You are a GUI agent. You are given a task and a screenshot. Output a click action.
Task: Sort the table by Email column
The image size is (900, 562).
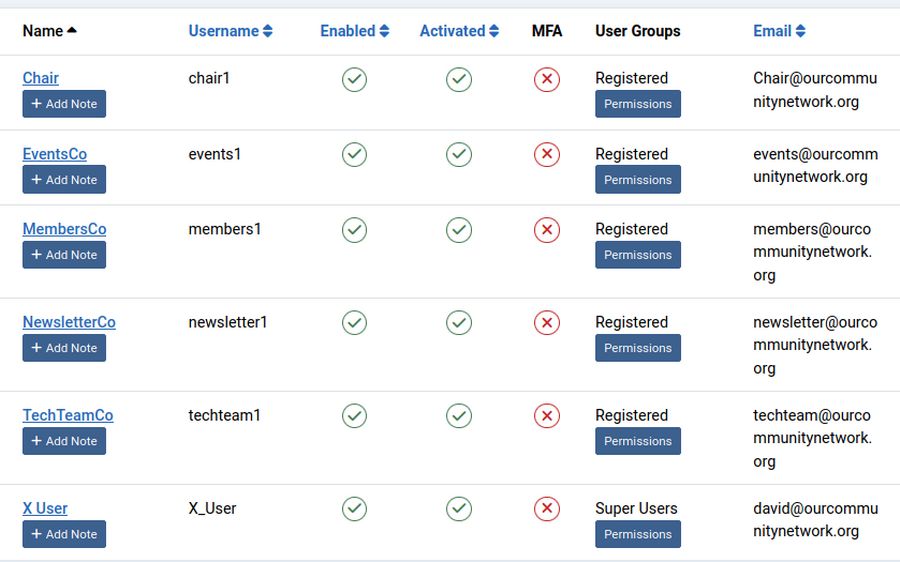[x=779, y=31]
